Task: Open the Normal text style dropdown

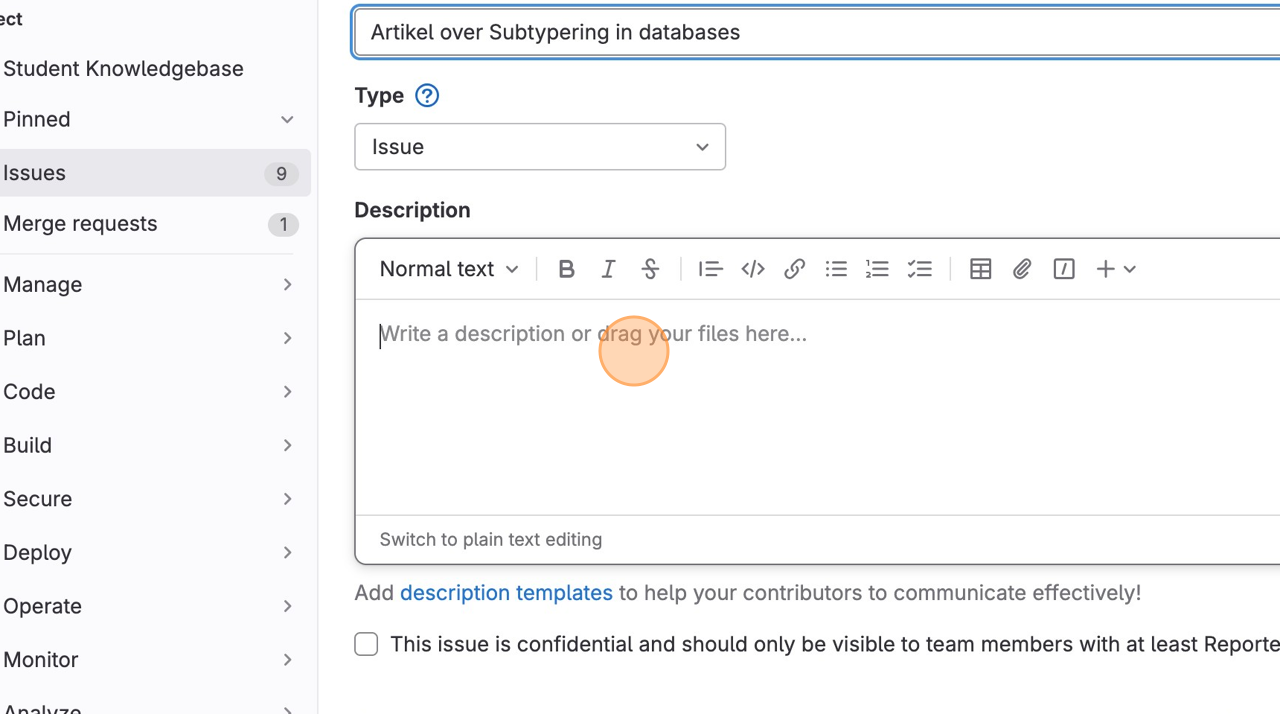Action: coord(449,269)
